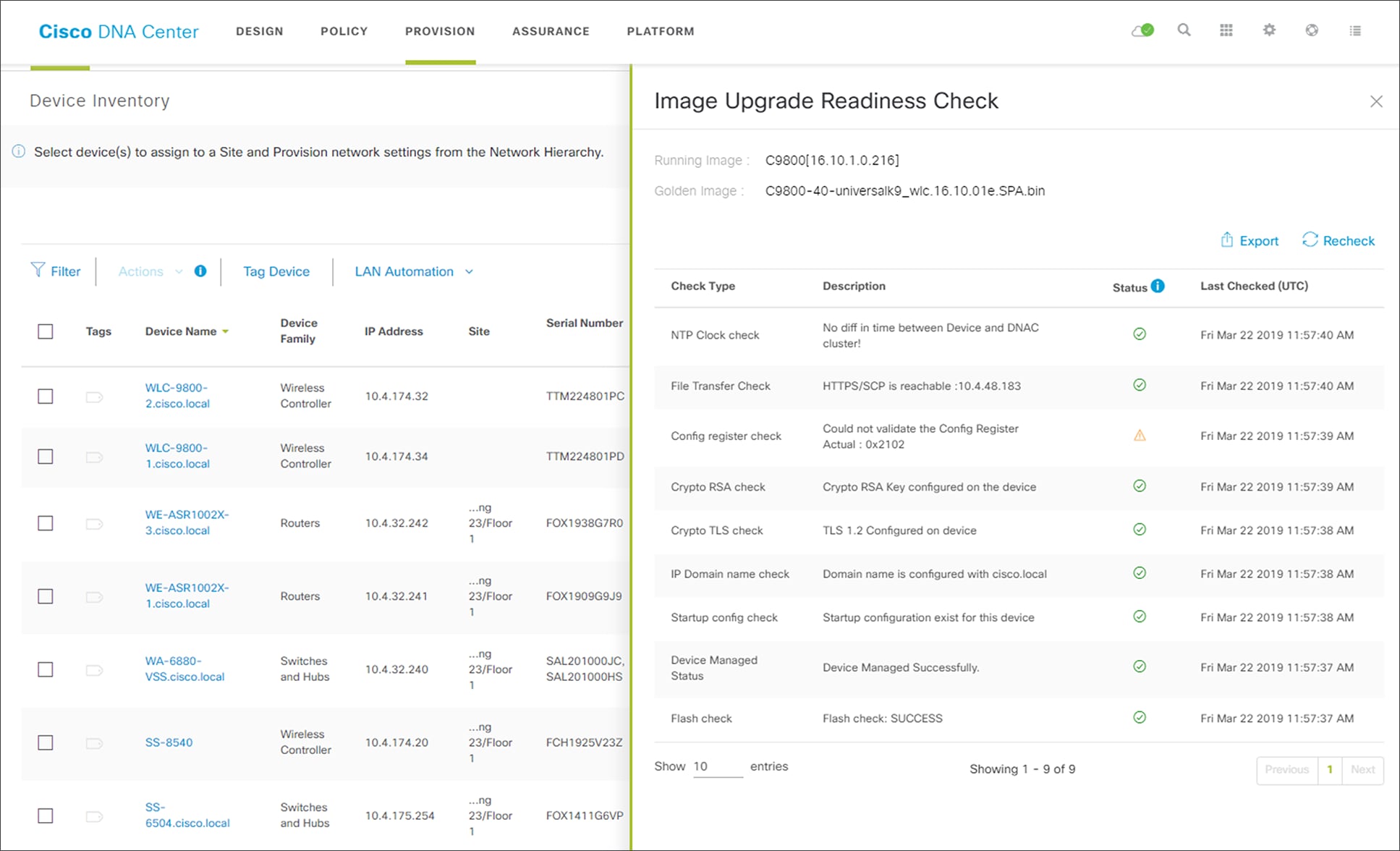Viewport: 1400px width, 851px height.
Task: Expand the Actions dropdown
Action: click(x=150, y=271)
